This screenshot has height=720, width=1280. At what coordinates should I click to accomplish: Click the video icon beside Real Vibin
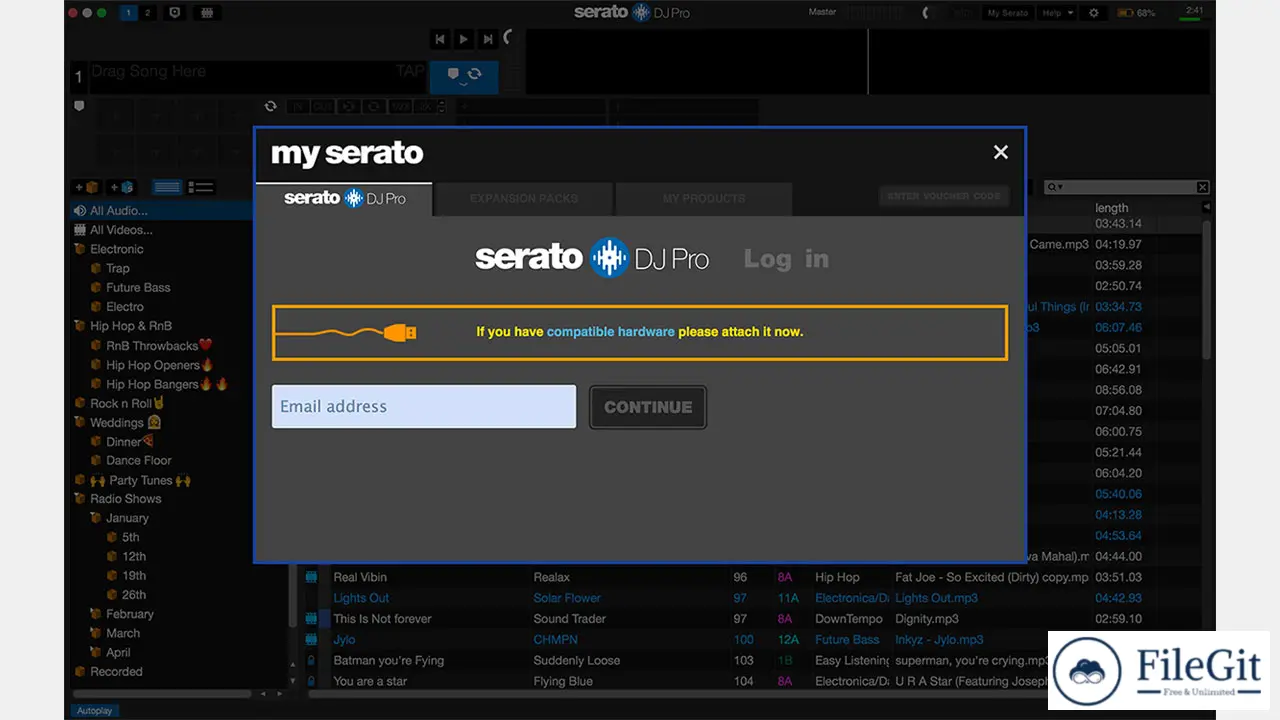coord(311,577)
